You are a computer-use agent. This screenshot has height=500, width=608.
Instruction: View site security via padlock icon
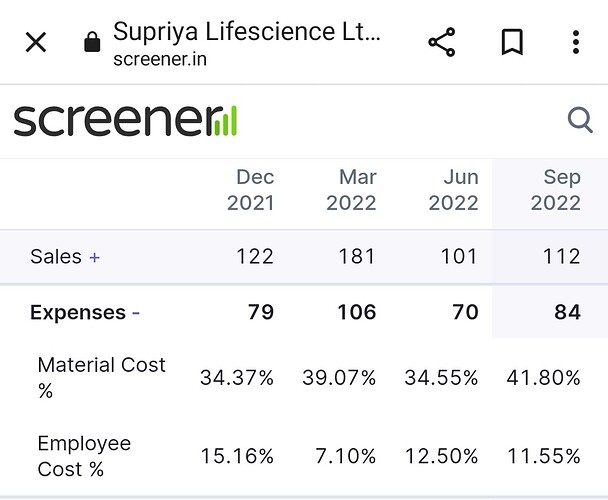tap(92, 42)
